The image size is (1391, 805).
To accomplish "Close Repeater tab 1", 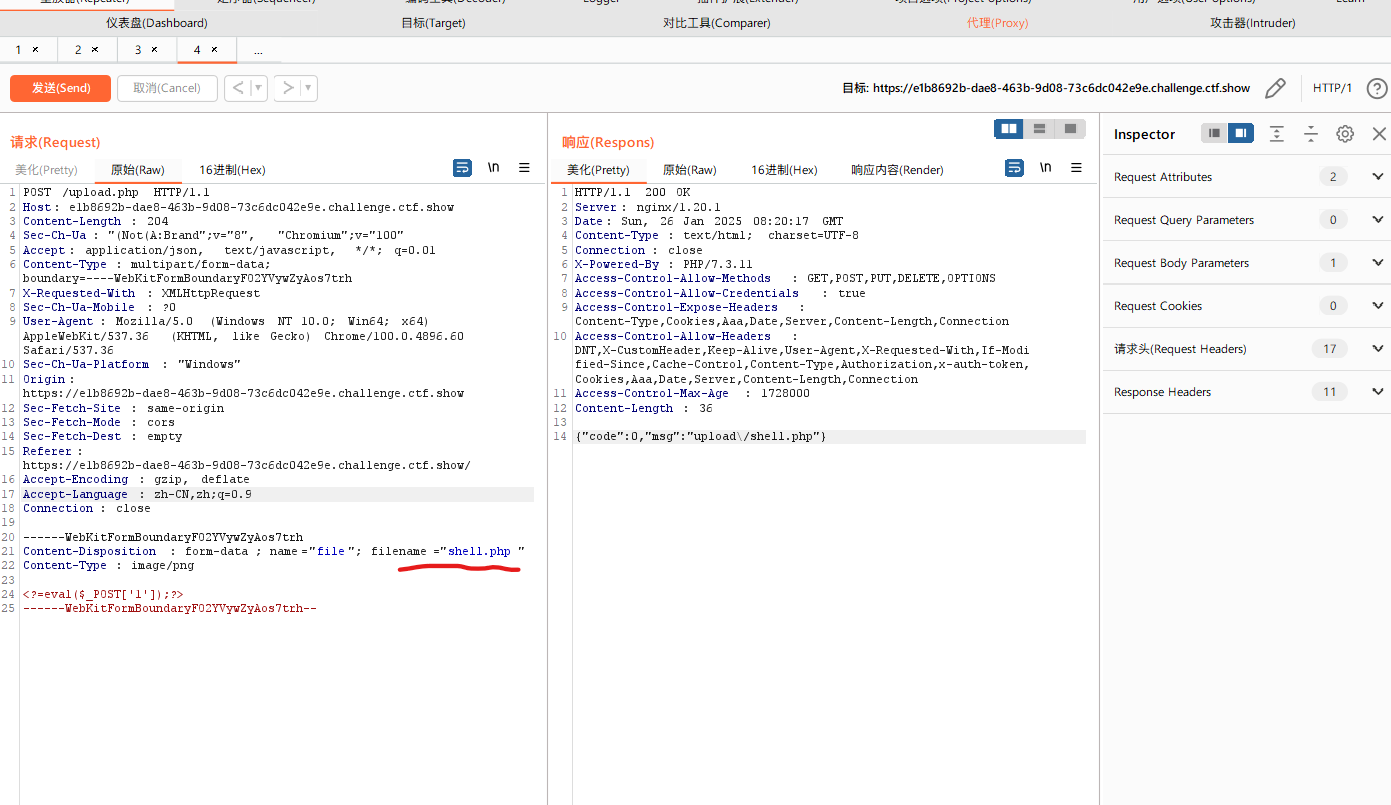I will (36, 49).
